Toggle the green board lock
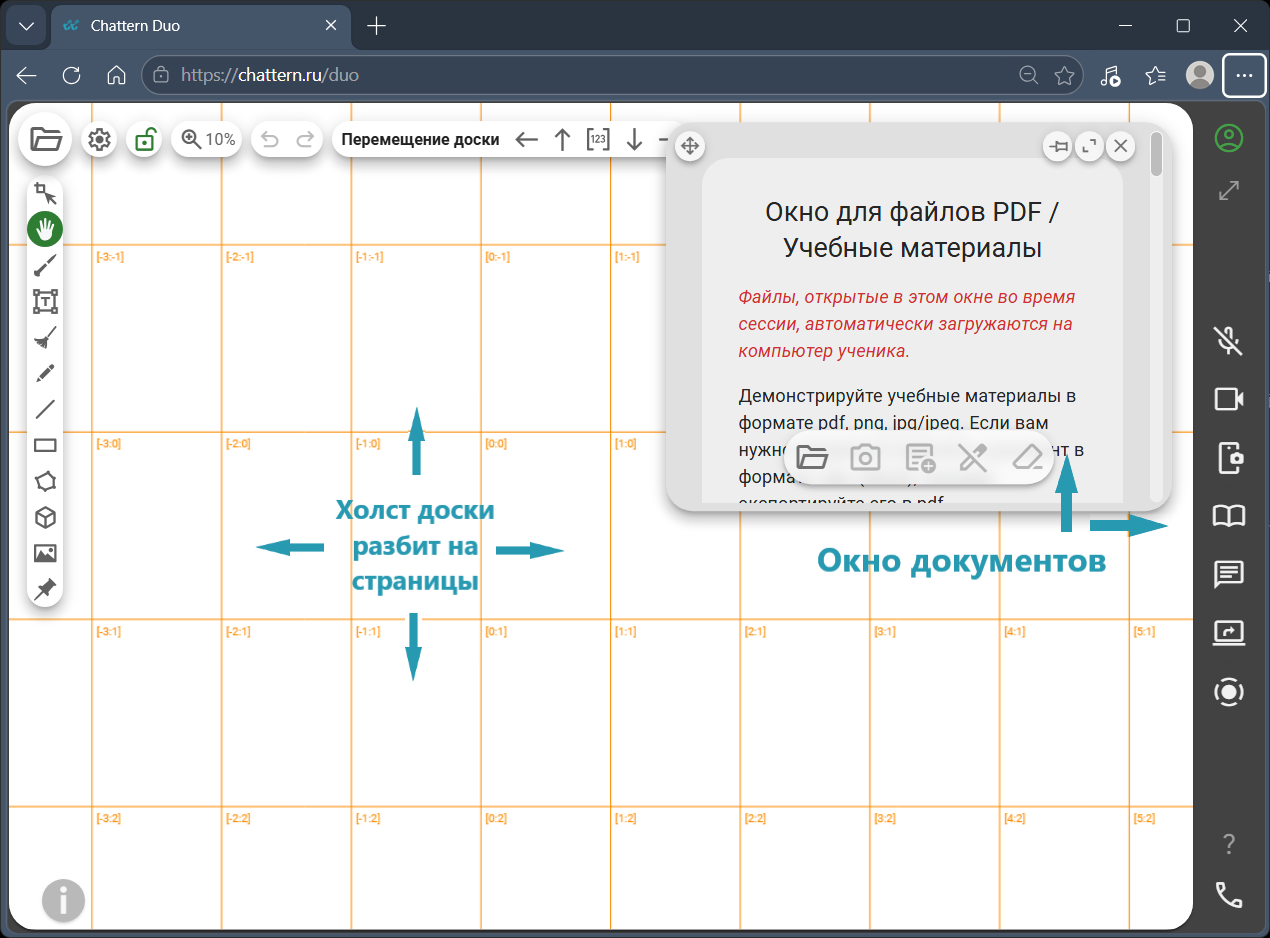This screenshot has width=1270, height=938. tap(145, 140)
